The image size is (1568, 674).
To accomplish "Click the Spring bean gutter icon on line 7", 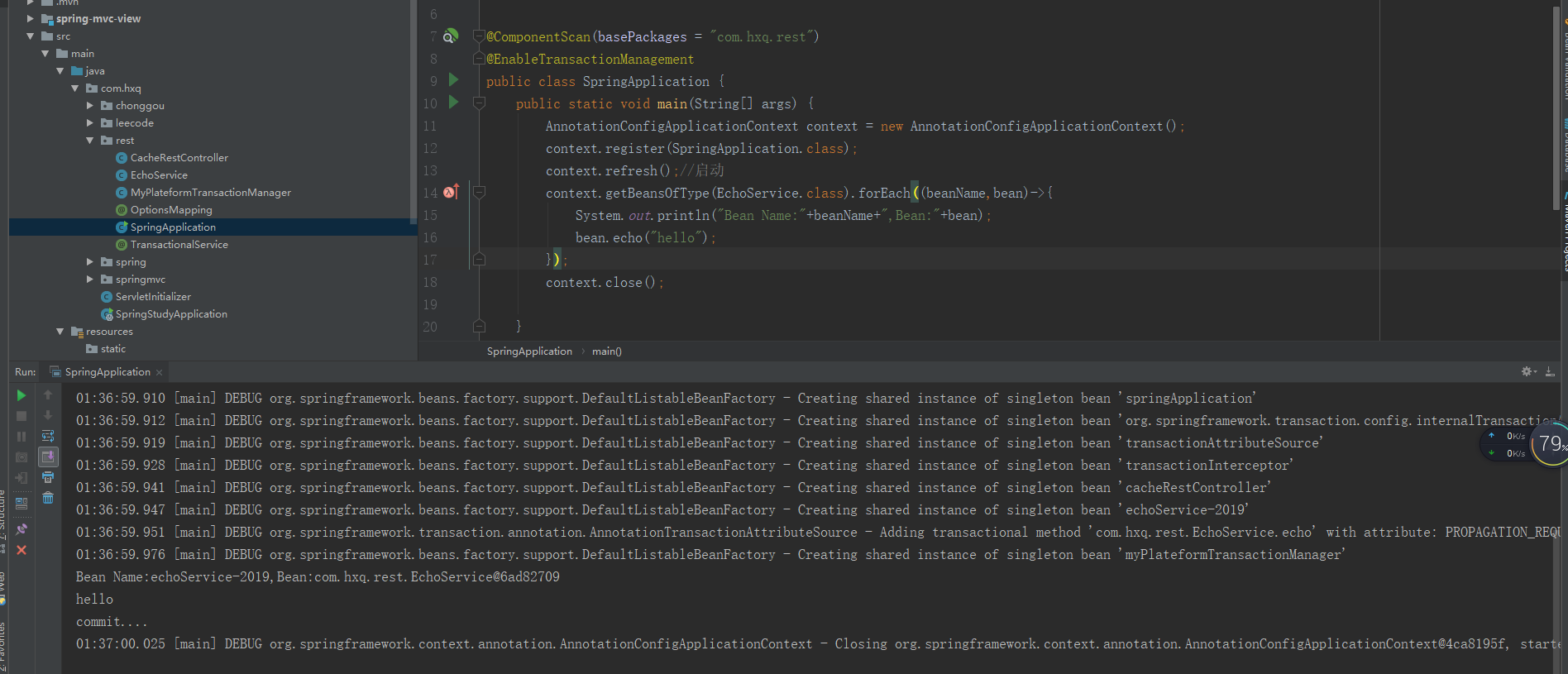I will coord(451,36).
